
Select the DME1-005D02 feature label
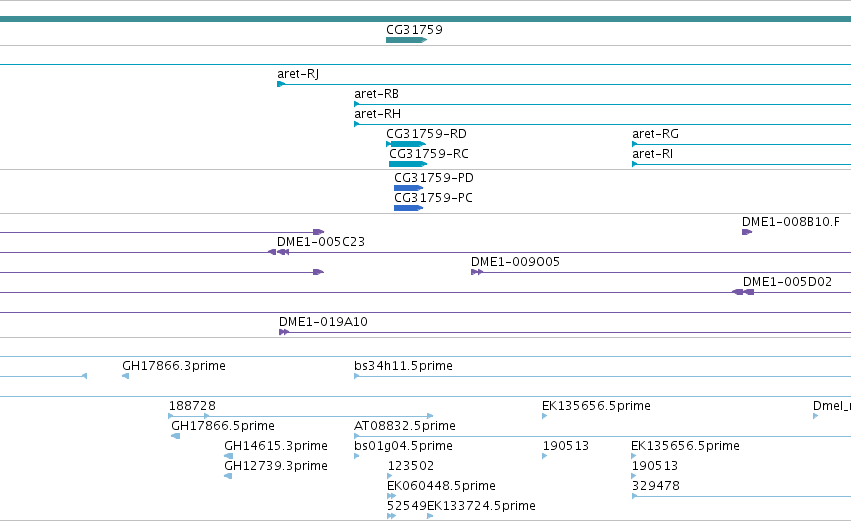787,282
